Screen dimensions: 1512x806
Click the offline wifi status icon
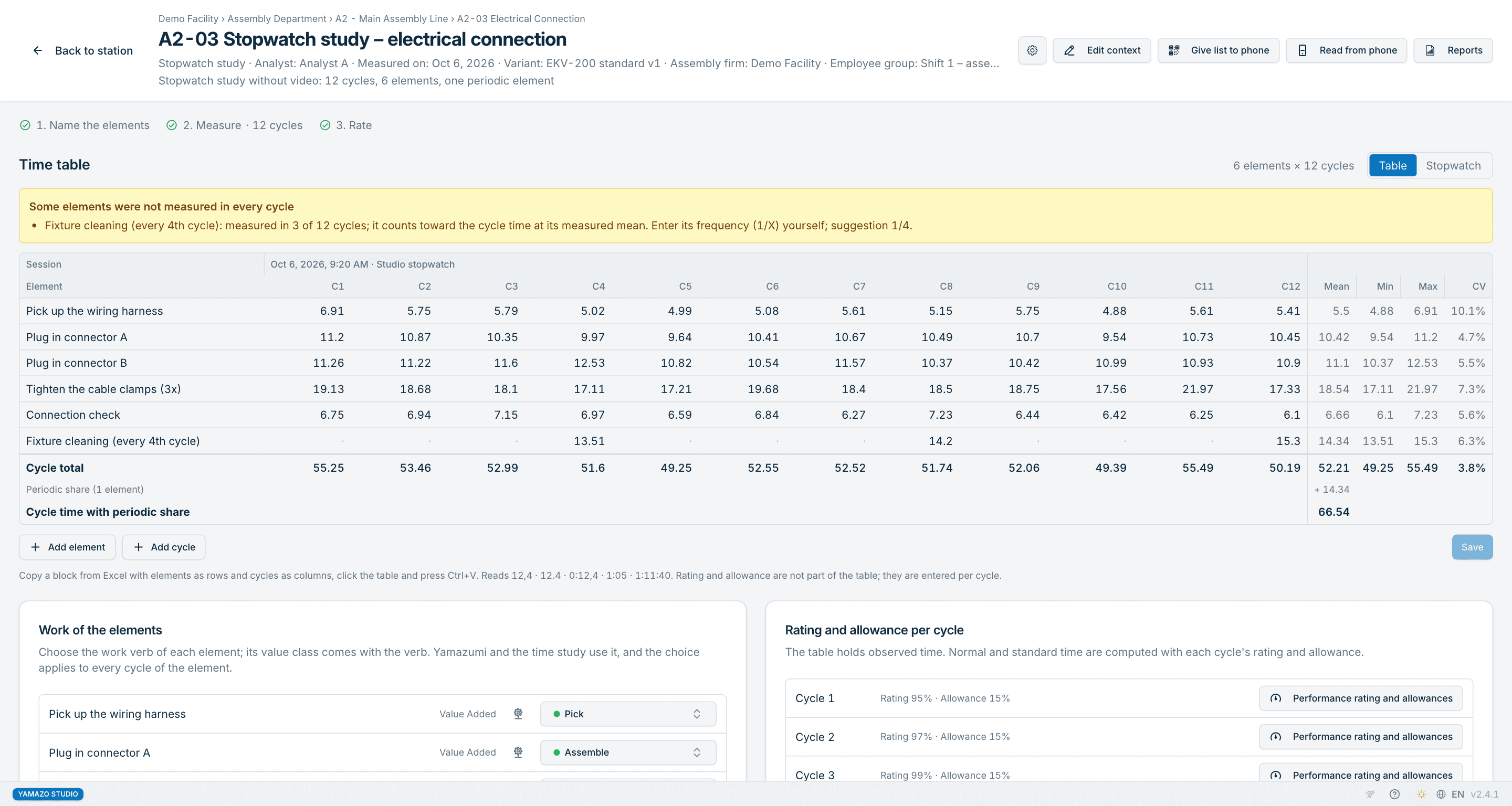tap(1370, 794)
